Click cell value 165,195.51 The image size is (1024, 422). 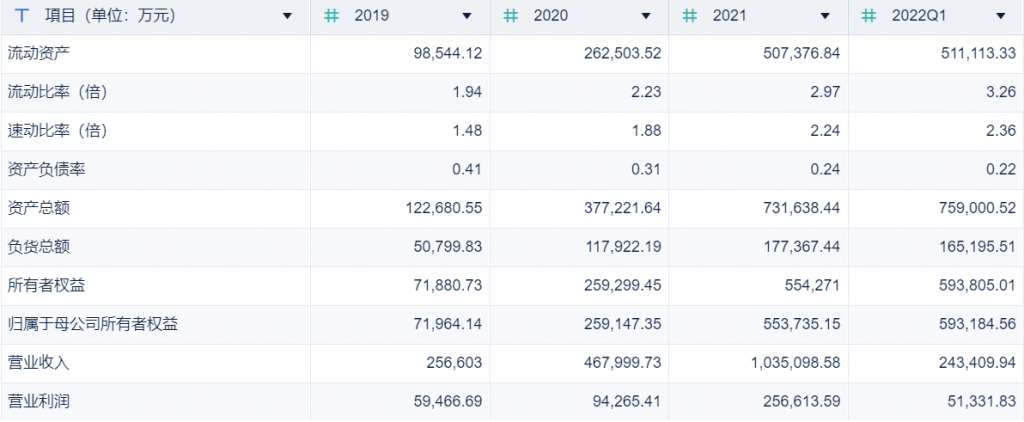pyautogui.click(x=978, y=247)
